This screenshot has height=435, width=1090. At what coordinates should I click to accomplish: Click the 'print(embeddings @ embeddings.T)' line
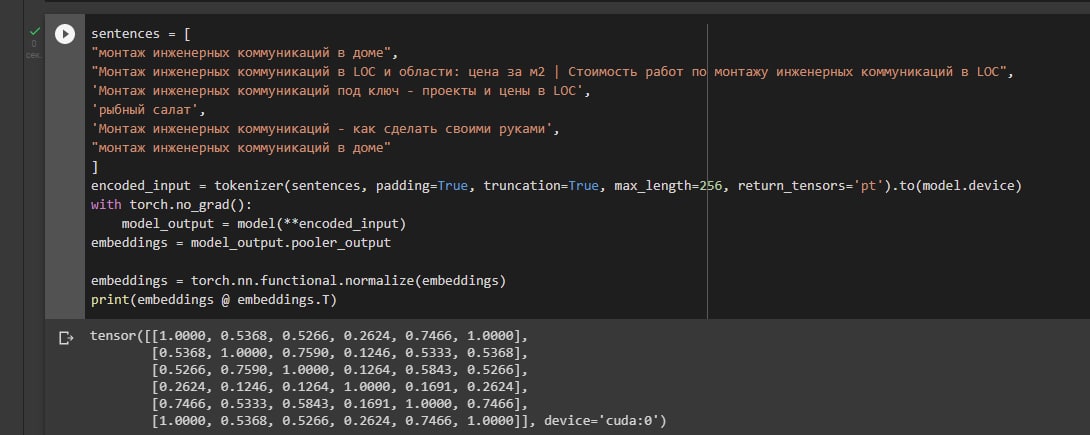(214, 299)
